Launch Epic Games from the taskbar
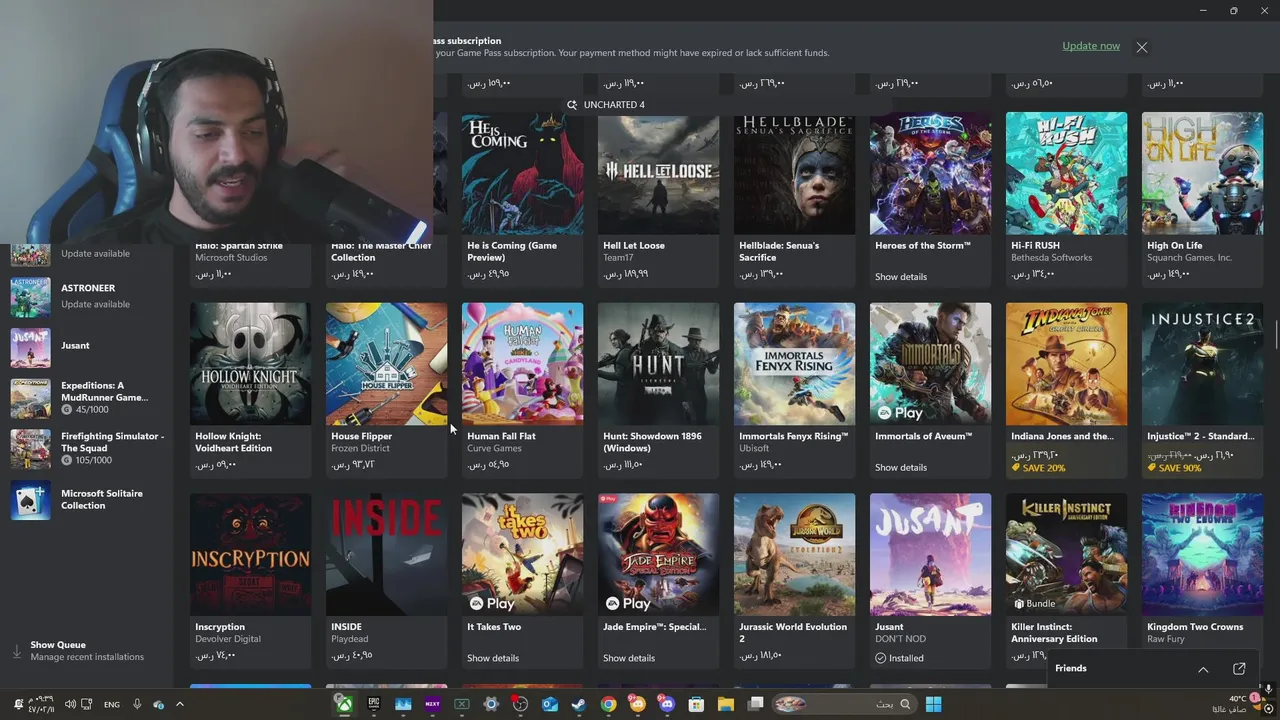Screen dimensions: 1280x720 pos(373,704)
